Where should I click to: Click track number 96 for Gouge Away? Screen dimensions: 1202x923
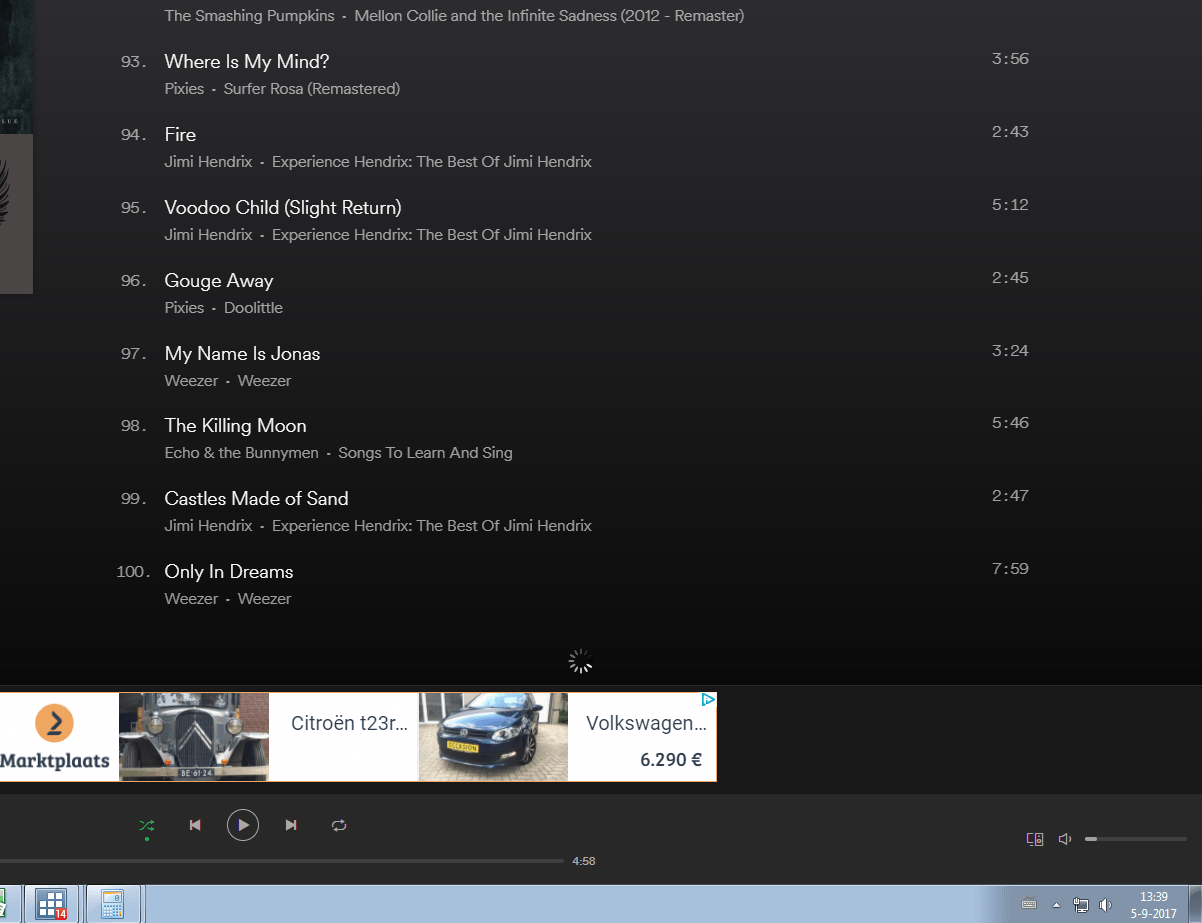coord(134,281)
